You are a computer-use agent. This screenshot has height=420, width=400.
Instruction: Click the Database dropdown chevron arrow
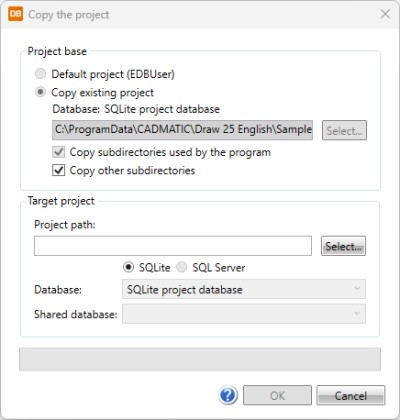click(x=357, y=289)
